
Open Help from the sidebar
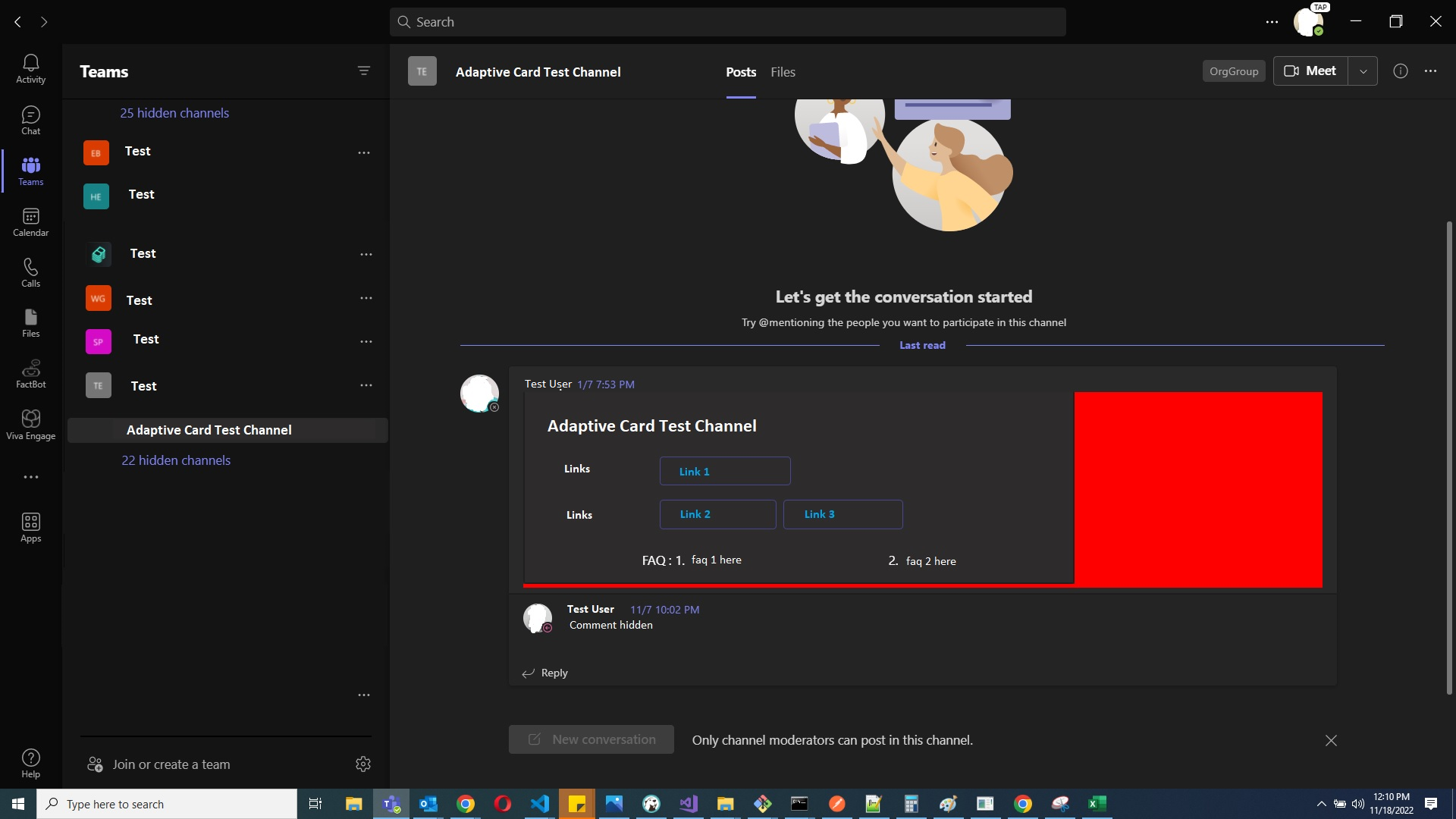click(x=30, y=762)
